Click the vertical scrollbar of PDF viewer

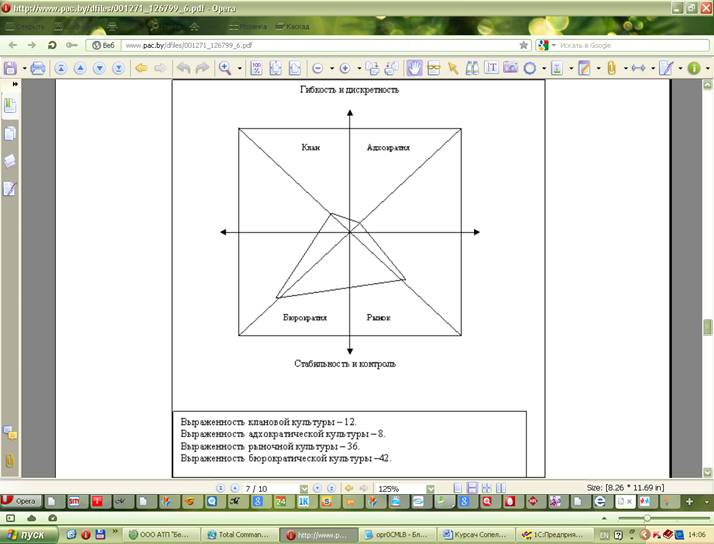point(707,200)
